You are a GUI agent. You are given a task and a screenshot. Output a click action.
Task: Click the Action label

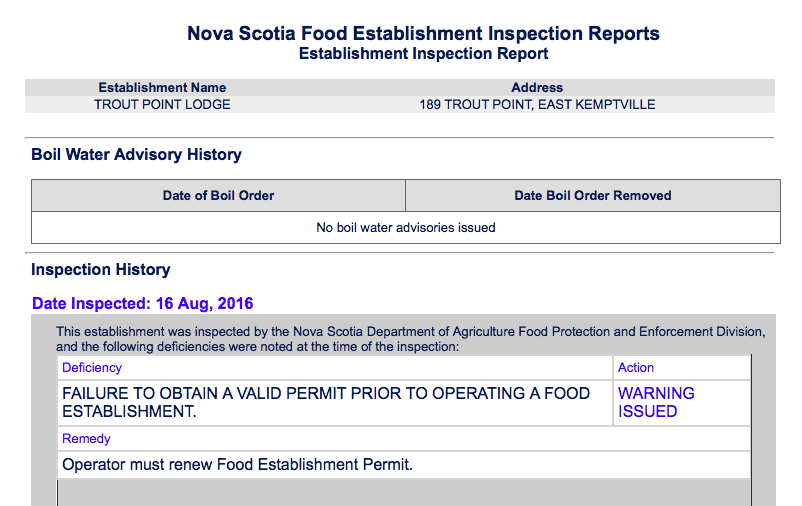(636, 368)
